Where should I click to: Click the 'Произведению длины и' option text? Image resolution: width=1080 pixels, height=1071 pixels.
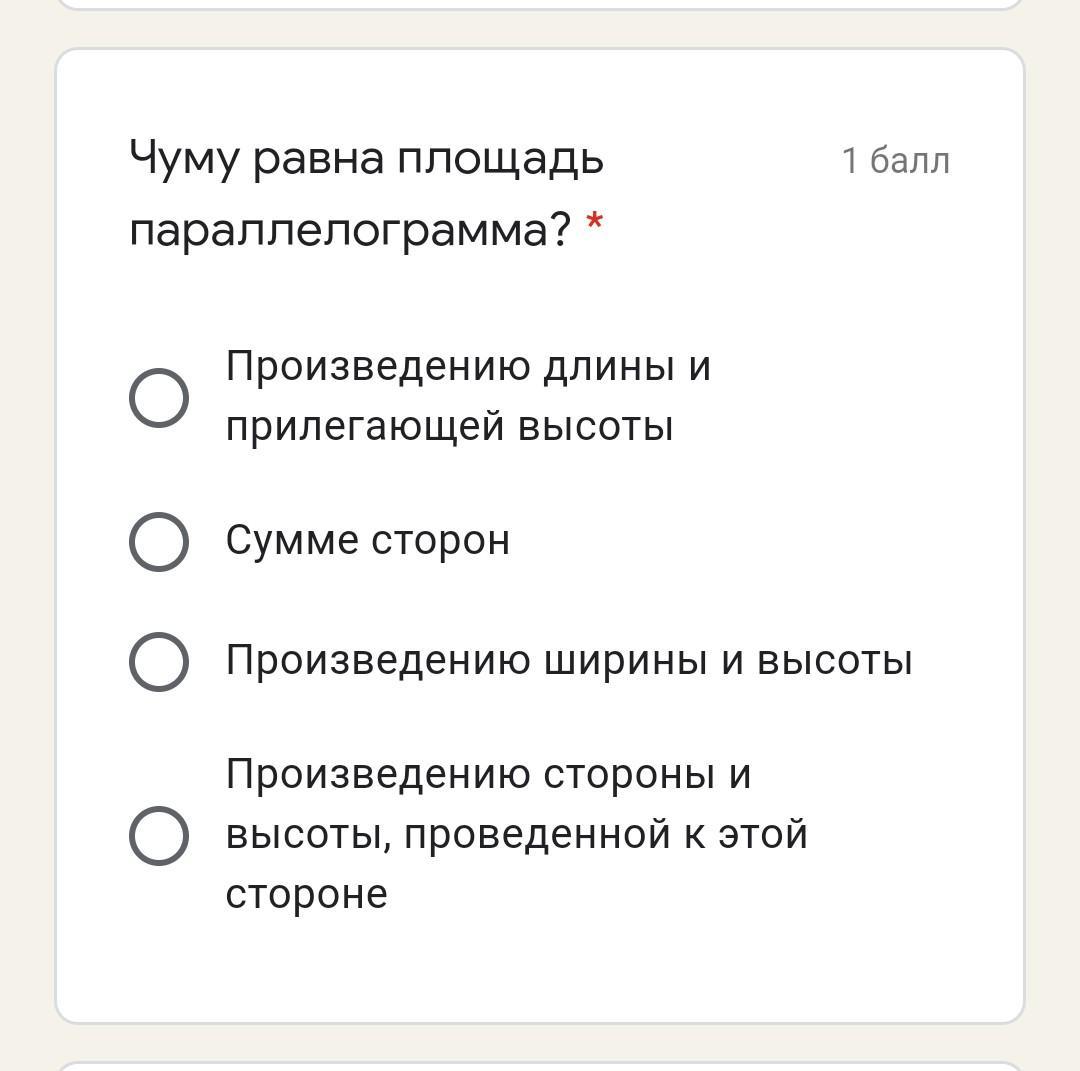coord(467,367)
